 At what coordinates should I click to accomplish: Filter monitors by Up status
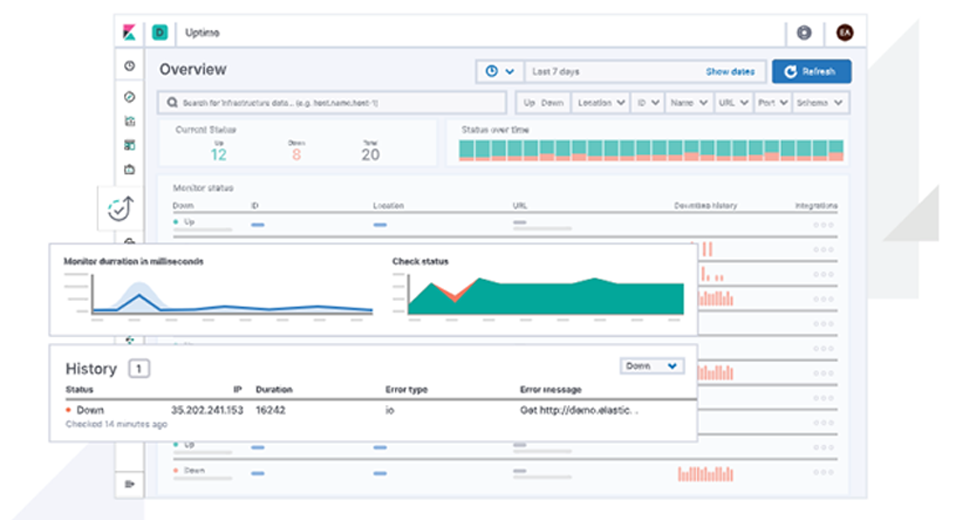pyautogui.click(x=529, y=102)
